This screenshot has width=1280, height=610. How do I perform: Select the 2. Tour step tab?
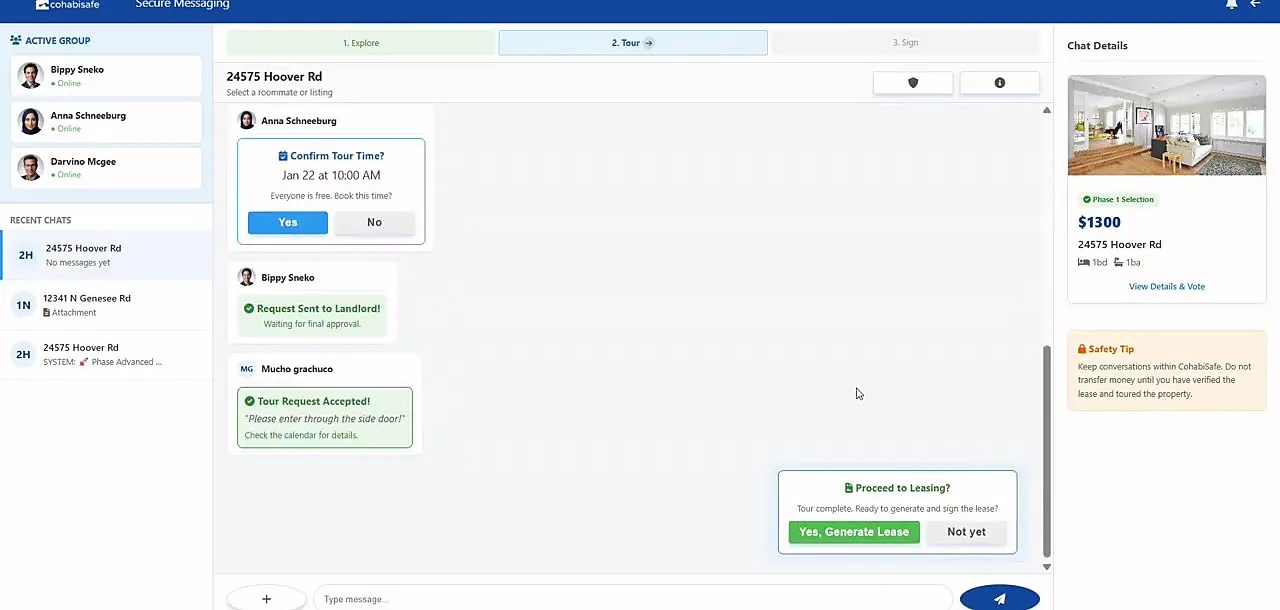tap(633, 43)
